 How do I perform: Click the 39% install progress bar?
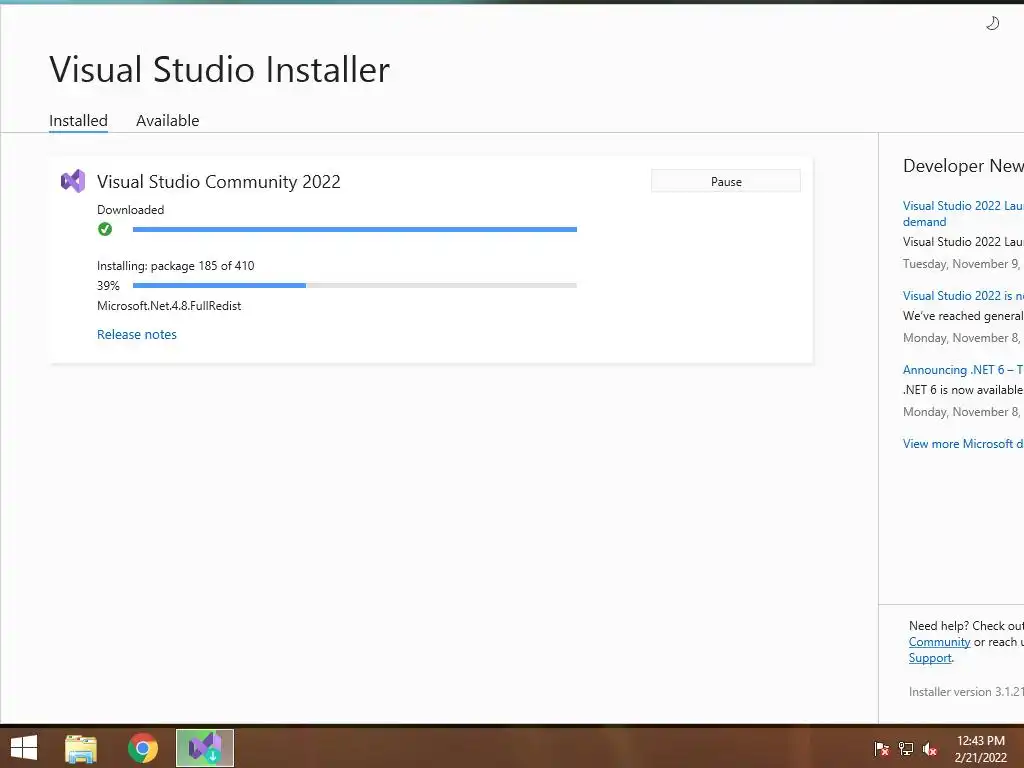[355, 285]
